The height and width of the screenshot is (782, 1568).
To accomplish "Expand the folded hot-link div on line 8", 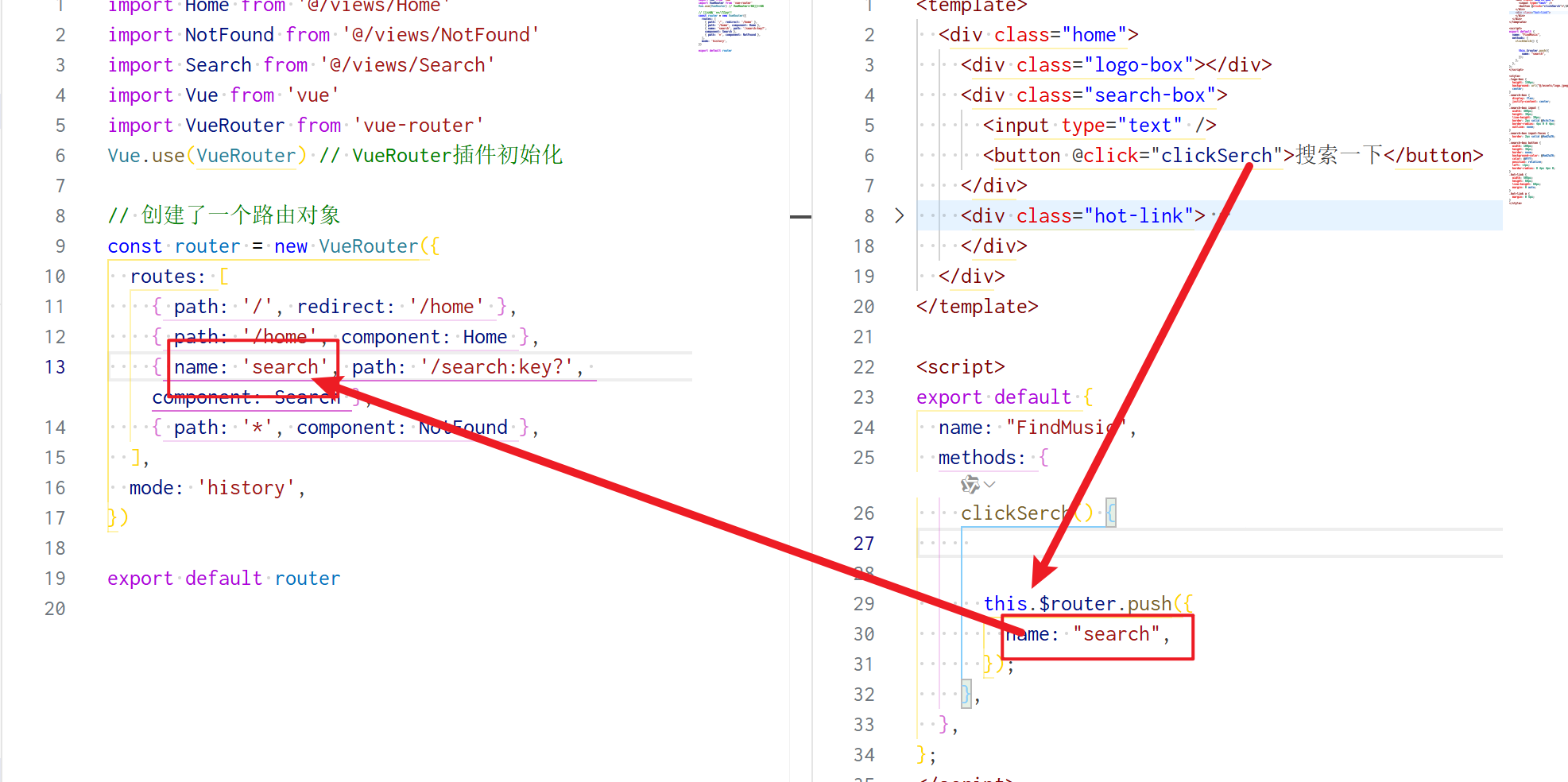I will pos(899,215).
